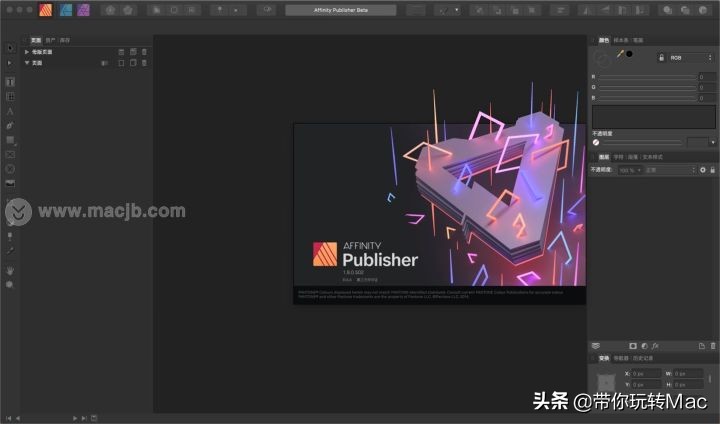Click the X position field
This screenshot has width=720, height=424.
pyautogui.click(x=646, y=374)
